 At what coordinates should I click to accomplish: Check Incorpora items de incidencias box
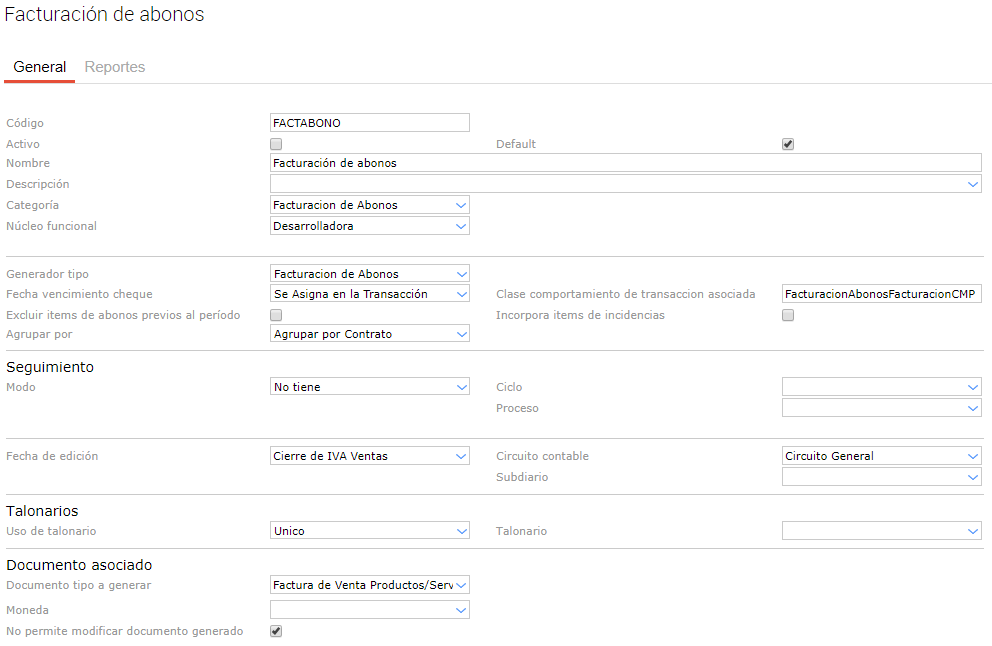(x=788, y=315)
